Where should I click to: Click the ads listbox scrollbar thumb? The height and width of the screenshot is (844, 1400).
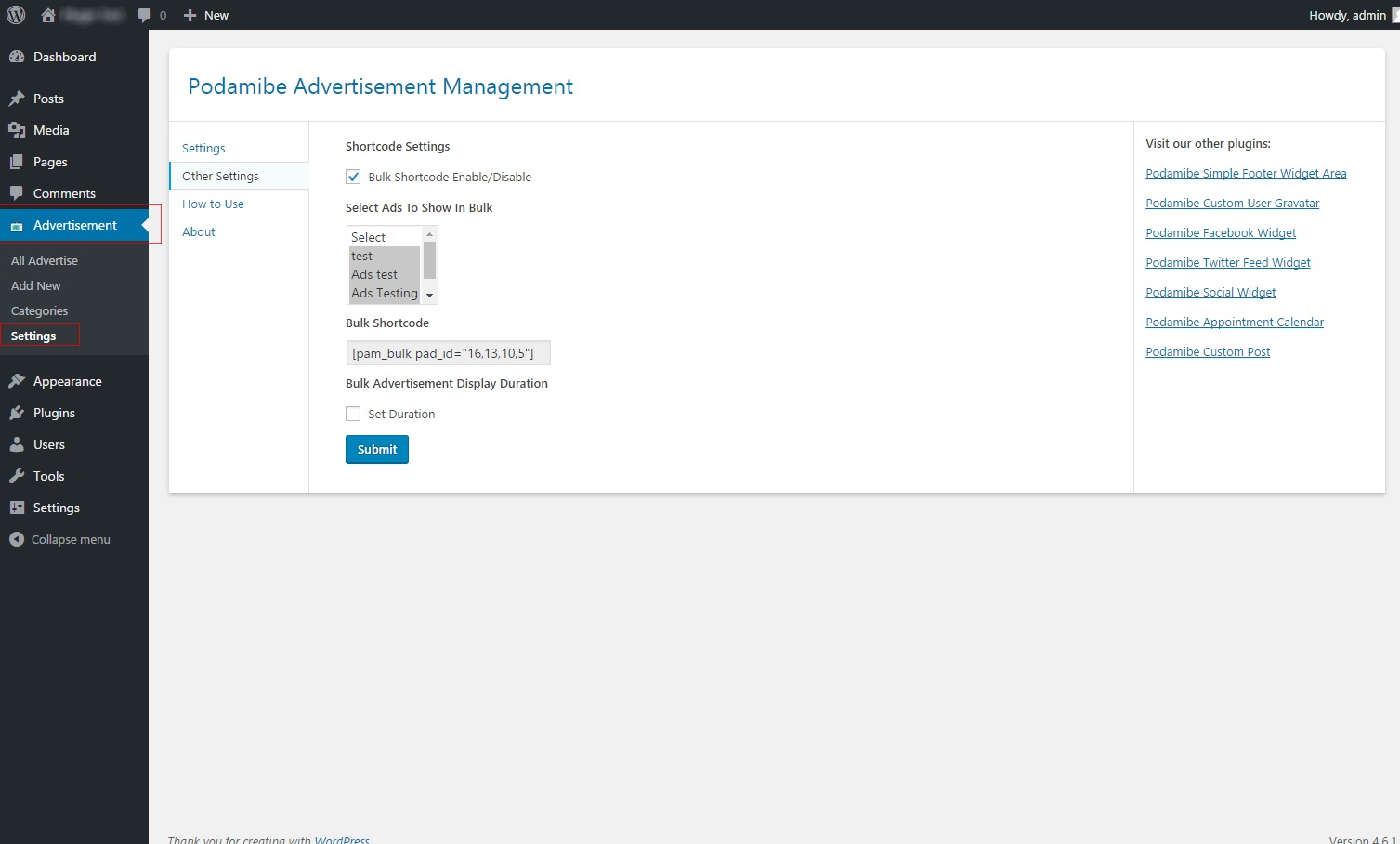point(429,260)
